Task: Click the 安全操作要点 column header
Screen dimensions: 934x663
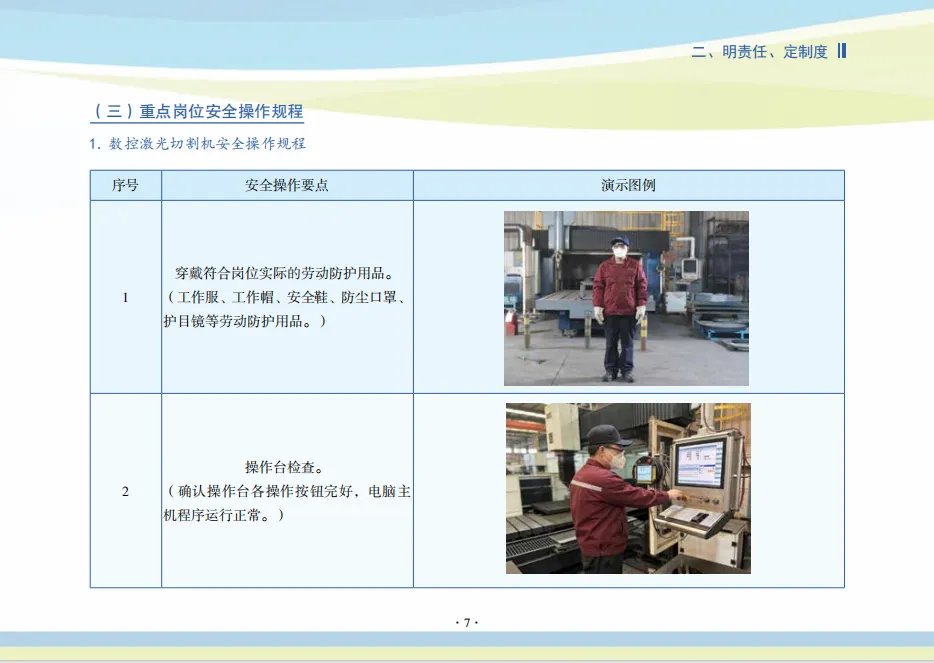Action: click(x=287, y=185)
